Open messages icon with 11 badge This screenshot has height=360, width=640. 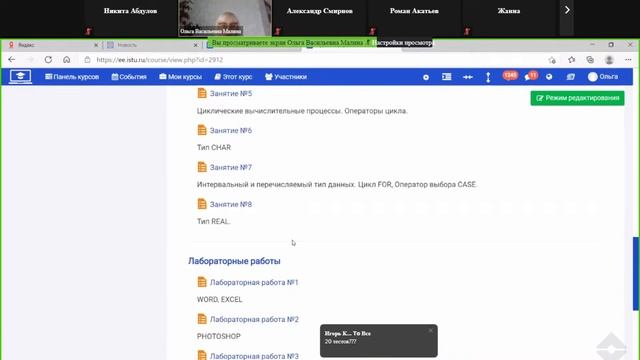531,76
